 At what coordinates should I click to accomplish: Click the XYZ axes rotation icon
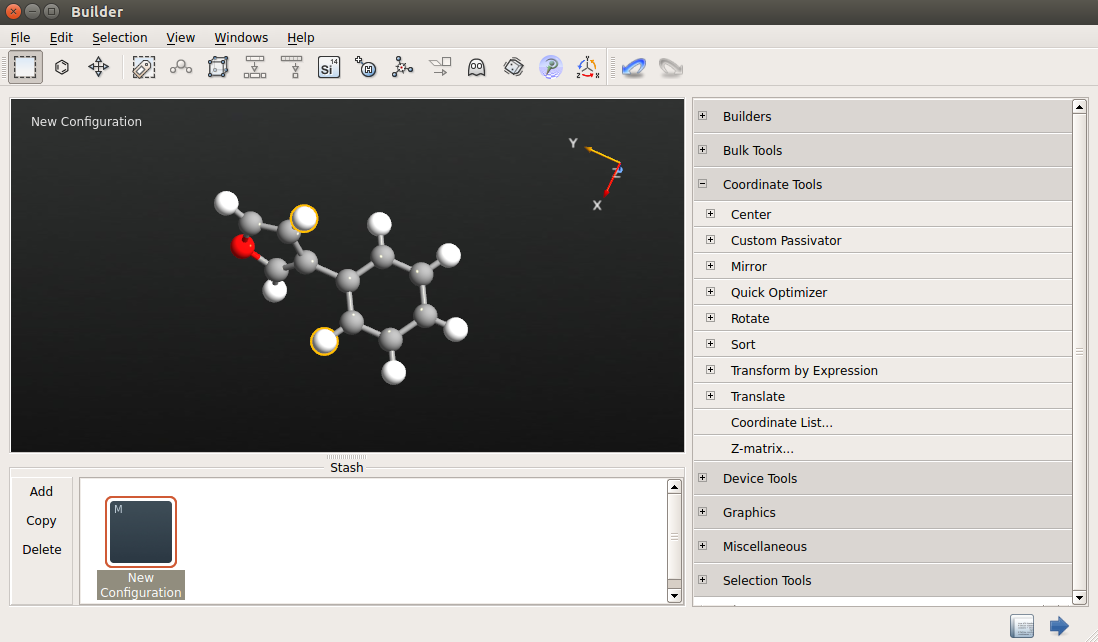(588, 67)
